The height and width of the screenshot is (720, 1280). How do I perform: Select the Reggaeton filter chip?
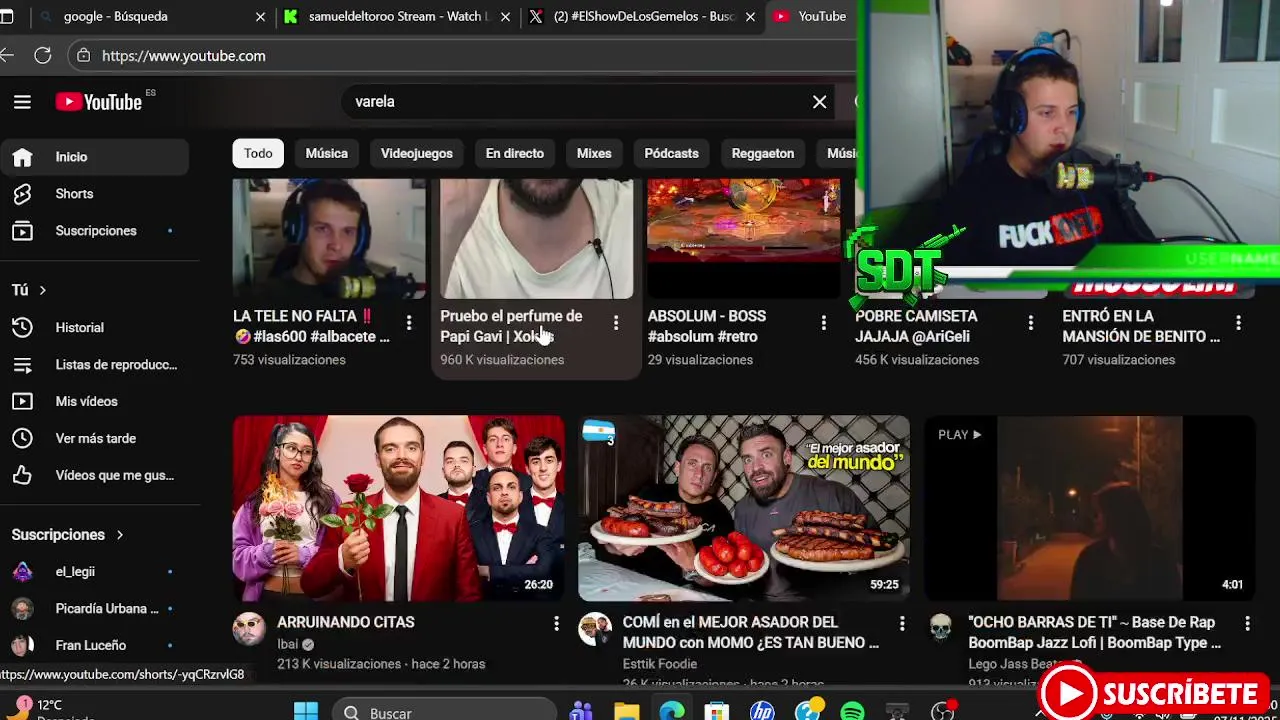point(763,153)
